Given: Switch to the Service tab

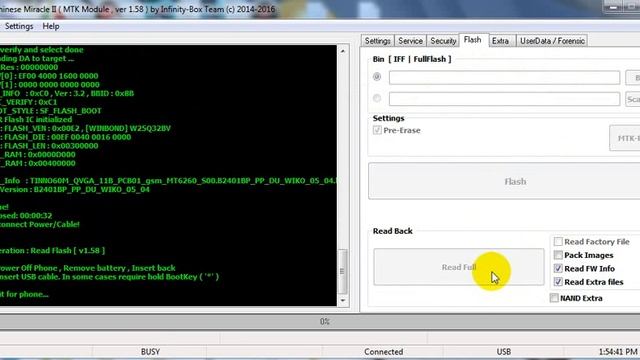Looking at the screenshot, I should [x=410, y=41].
